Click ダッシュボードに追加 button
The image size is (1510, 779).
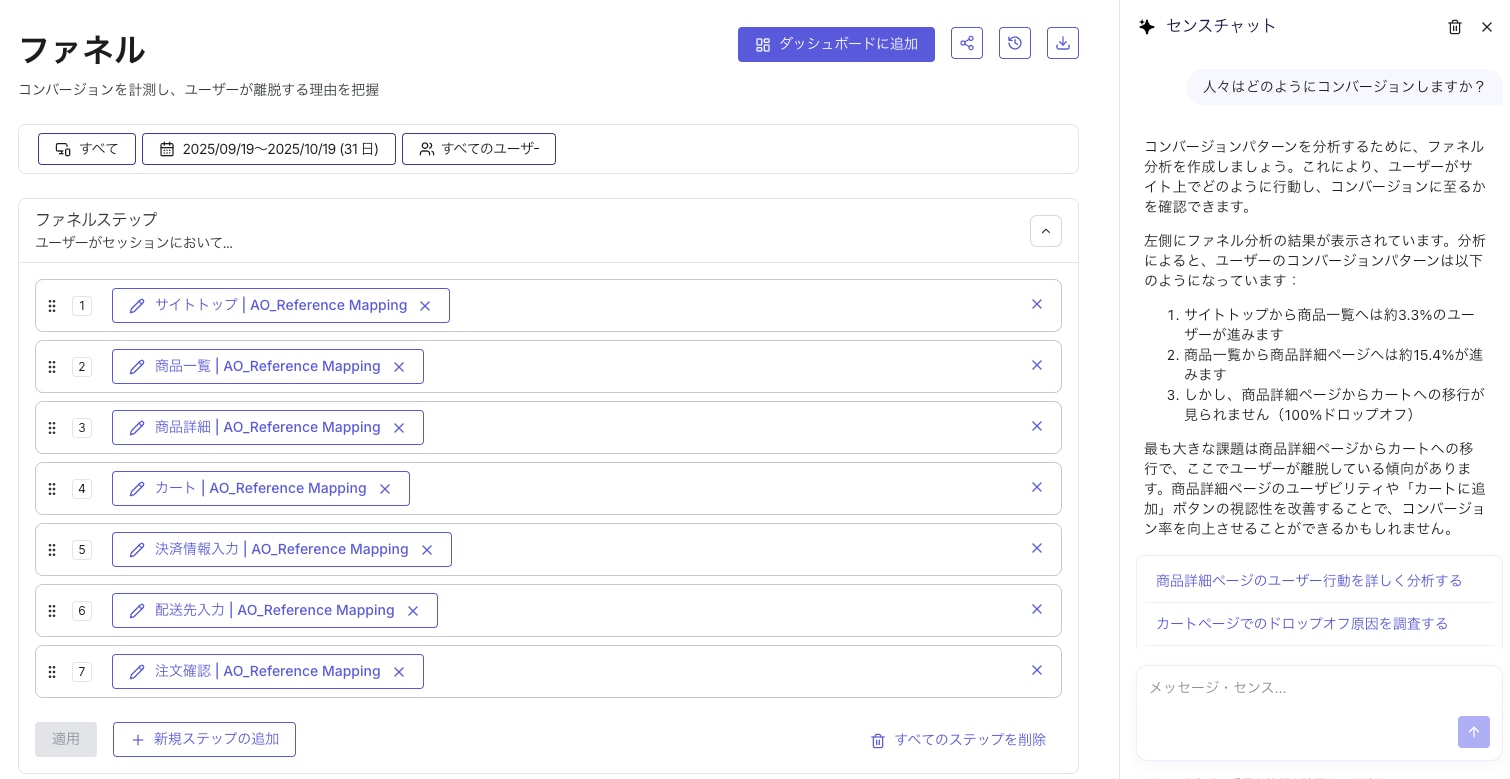[x=836, y=44]
